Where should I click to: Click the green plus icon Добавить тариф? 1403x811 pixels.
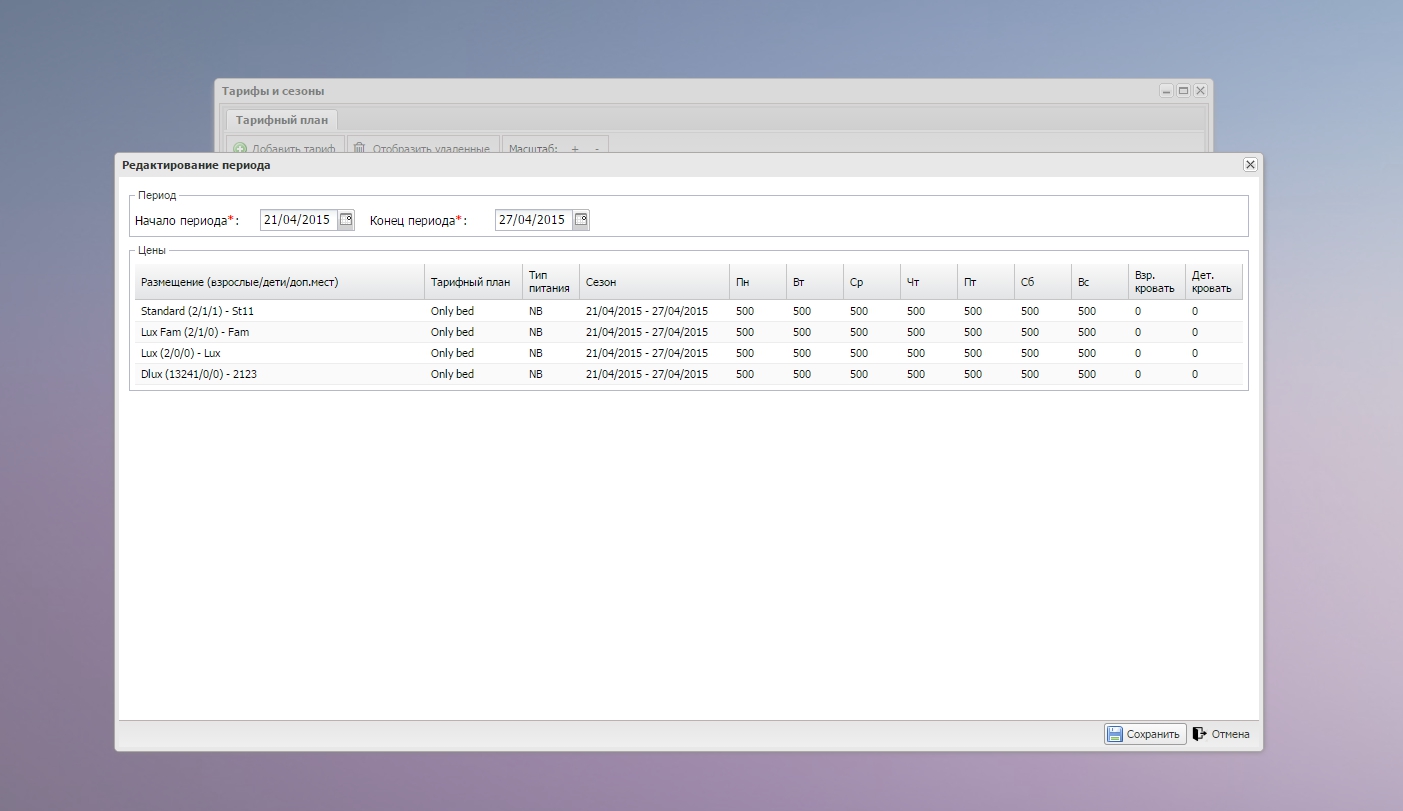pyautogui.click(x=240, y=148)
